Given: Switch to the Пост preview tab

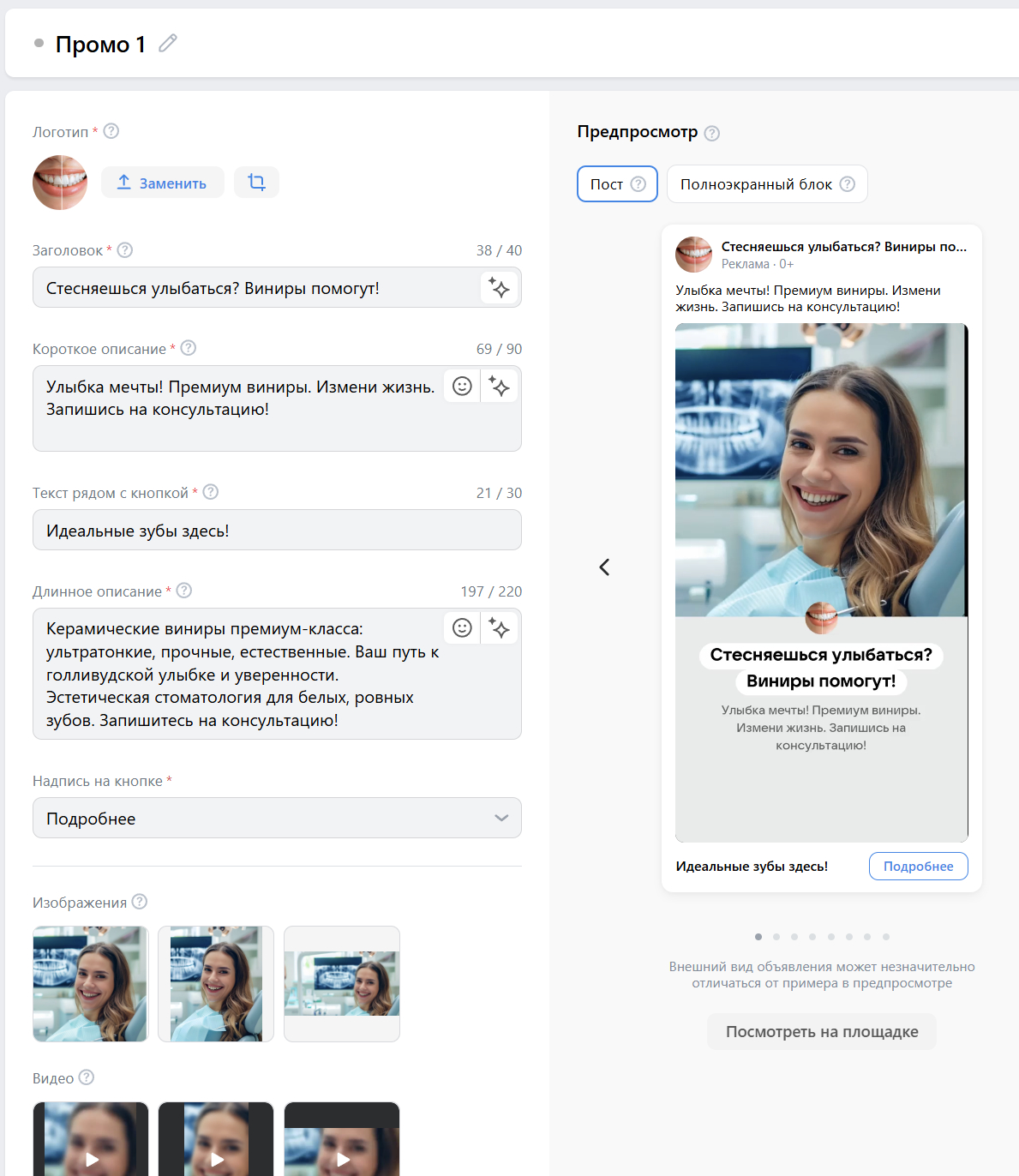Looking at the screenshot, I should click(x=617, y=184).
